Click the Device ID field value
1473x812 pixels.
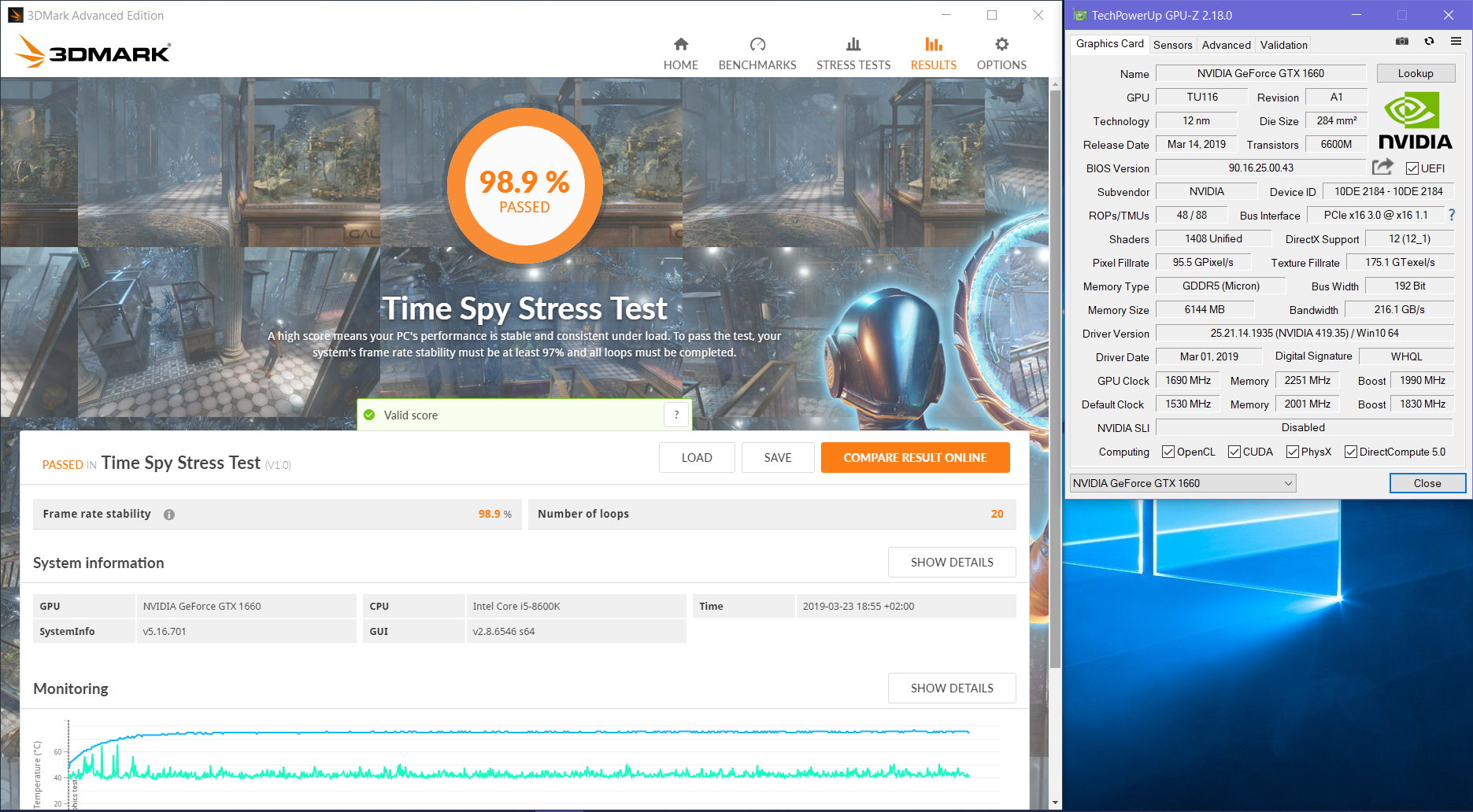point(1388,191)
